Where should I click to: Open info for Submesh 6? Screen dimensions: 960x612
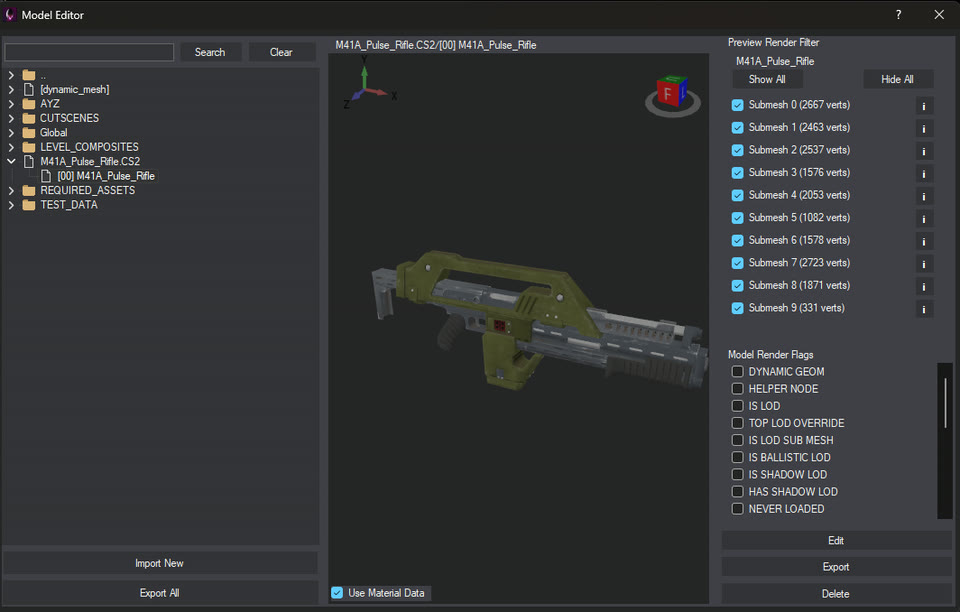(x=924, y=242)
